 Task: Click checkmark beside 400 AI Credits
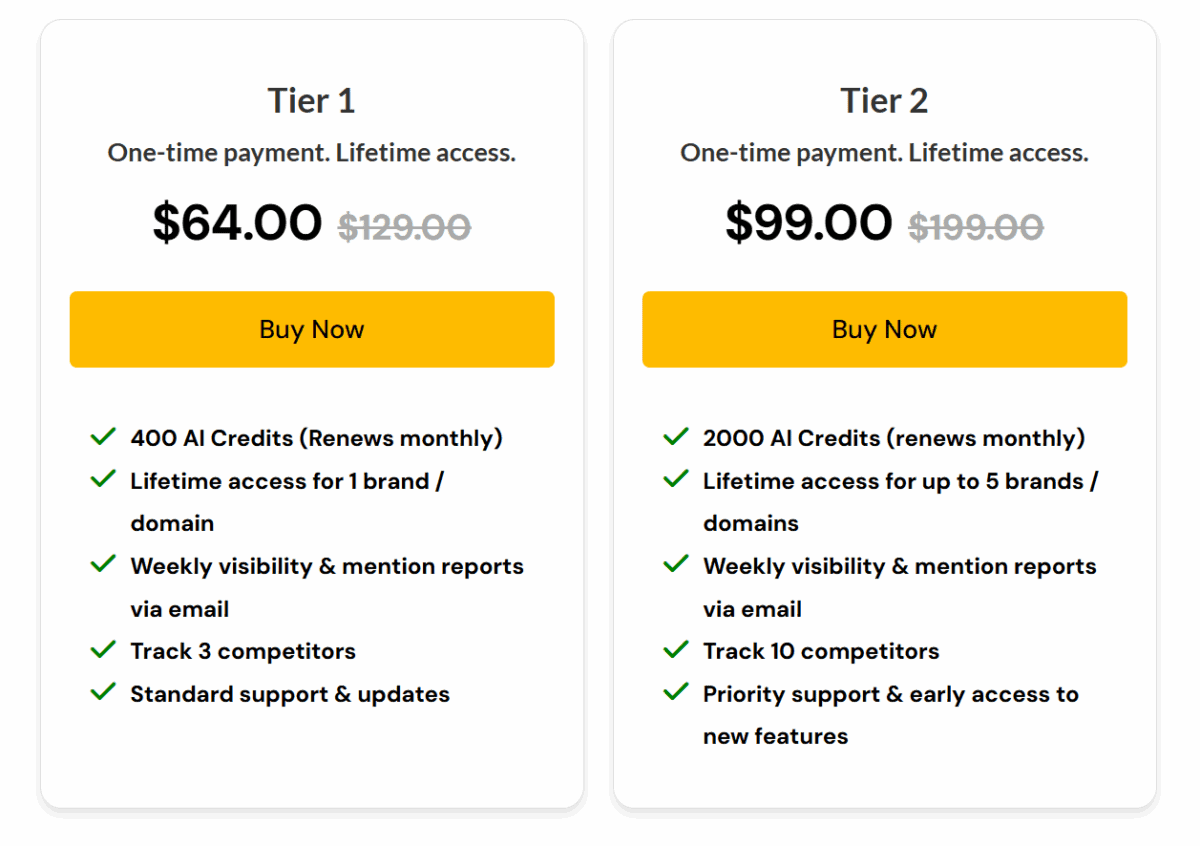pos(103,437)
